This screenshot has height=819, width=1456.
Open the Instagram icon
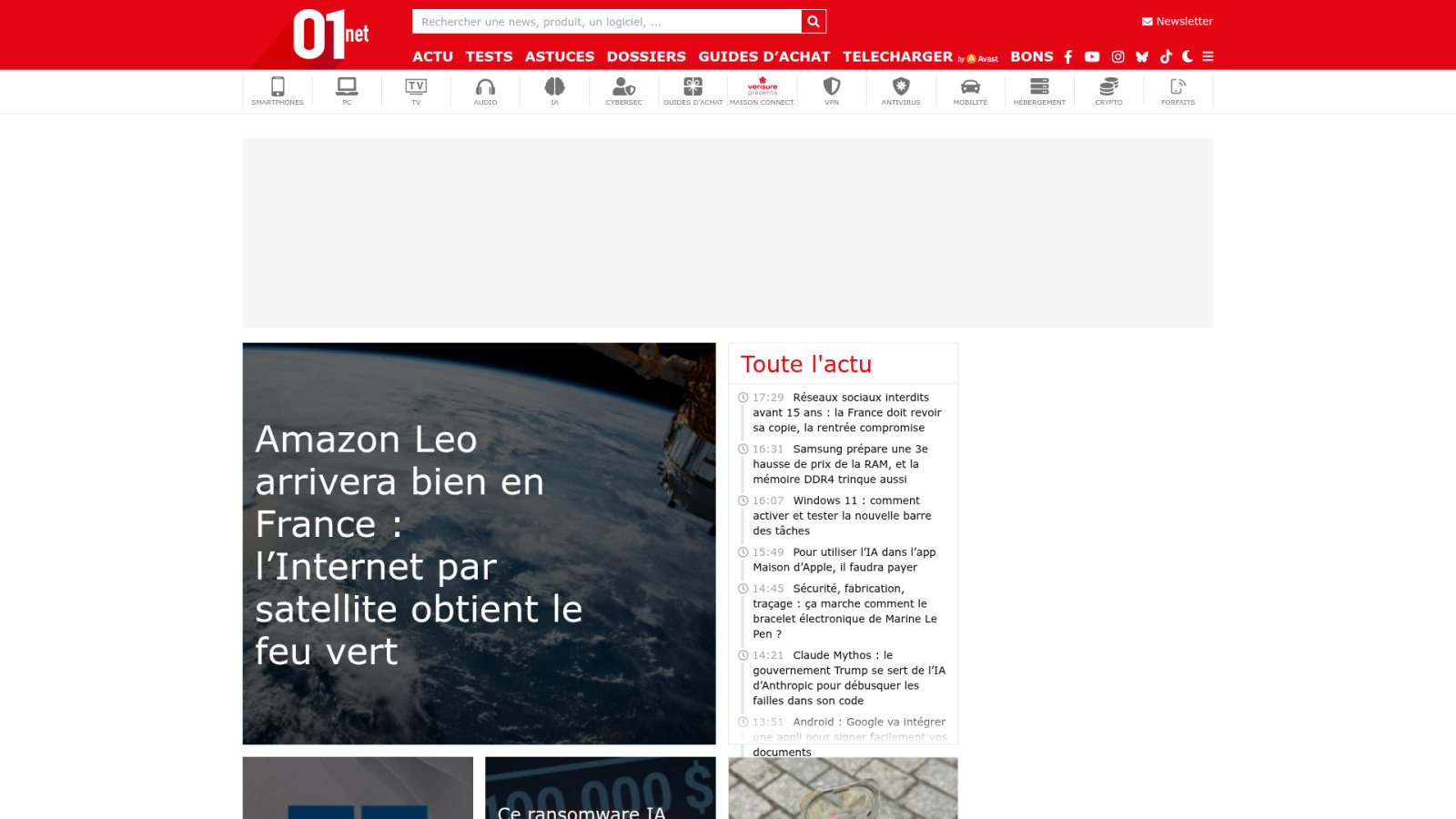coord(1117,56)
